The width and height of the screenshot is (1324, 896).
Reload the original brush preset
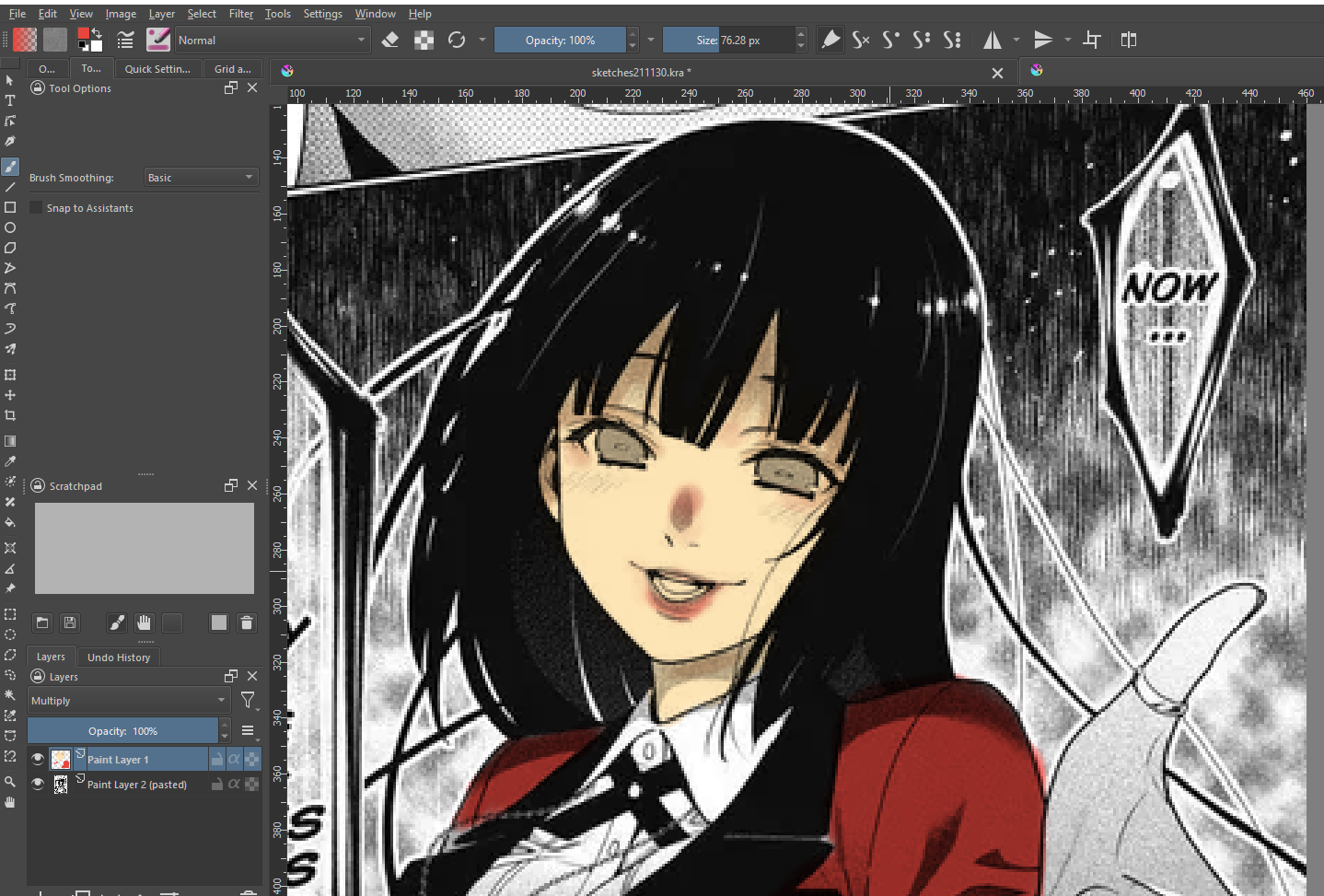(457, 40)
